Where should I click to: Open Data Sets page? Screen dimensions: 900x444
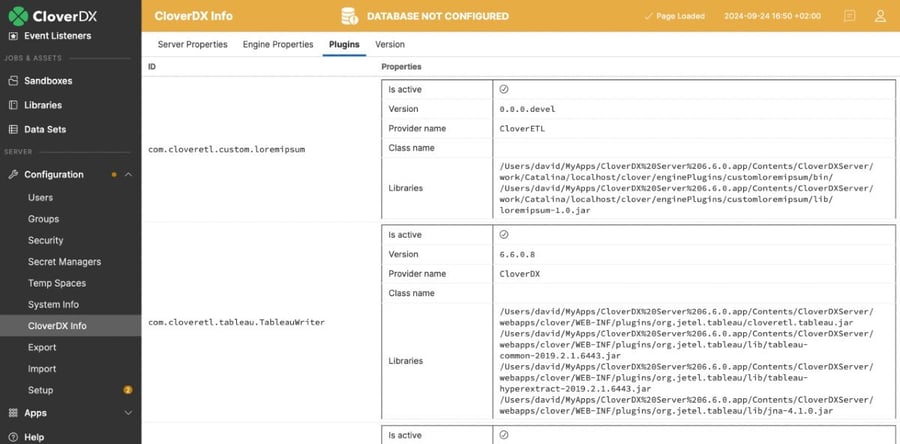click(45, 130)
